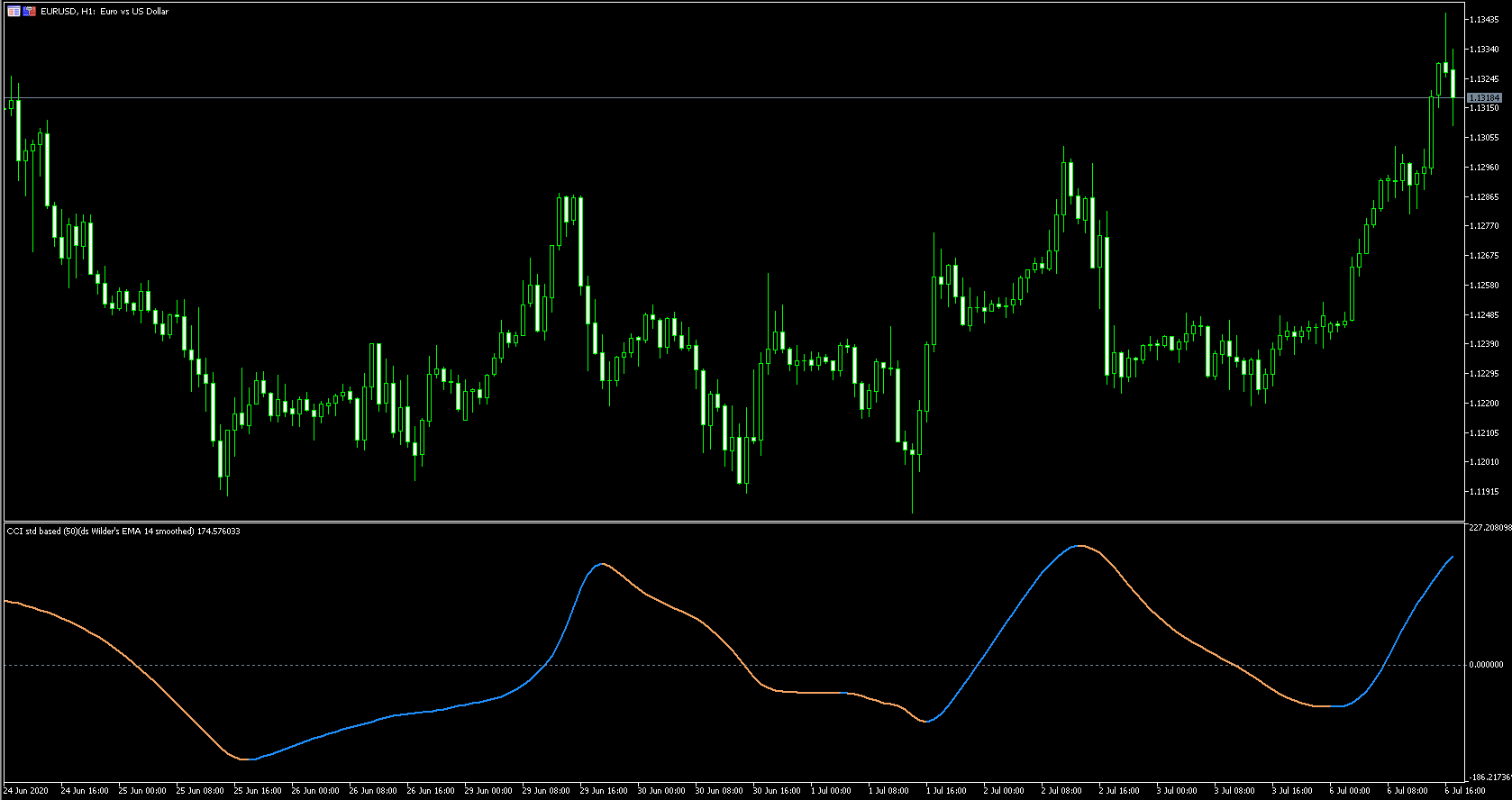Click the '29 Jun 00:00' time label
Viewport: 1512px width, 800px height.
pos(488,791)
